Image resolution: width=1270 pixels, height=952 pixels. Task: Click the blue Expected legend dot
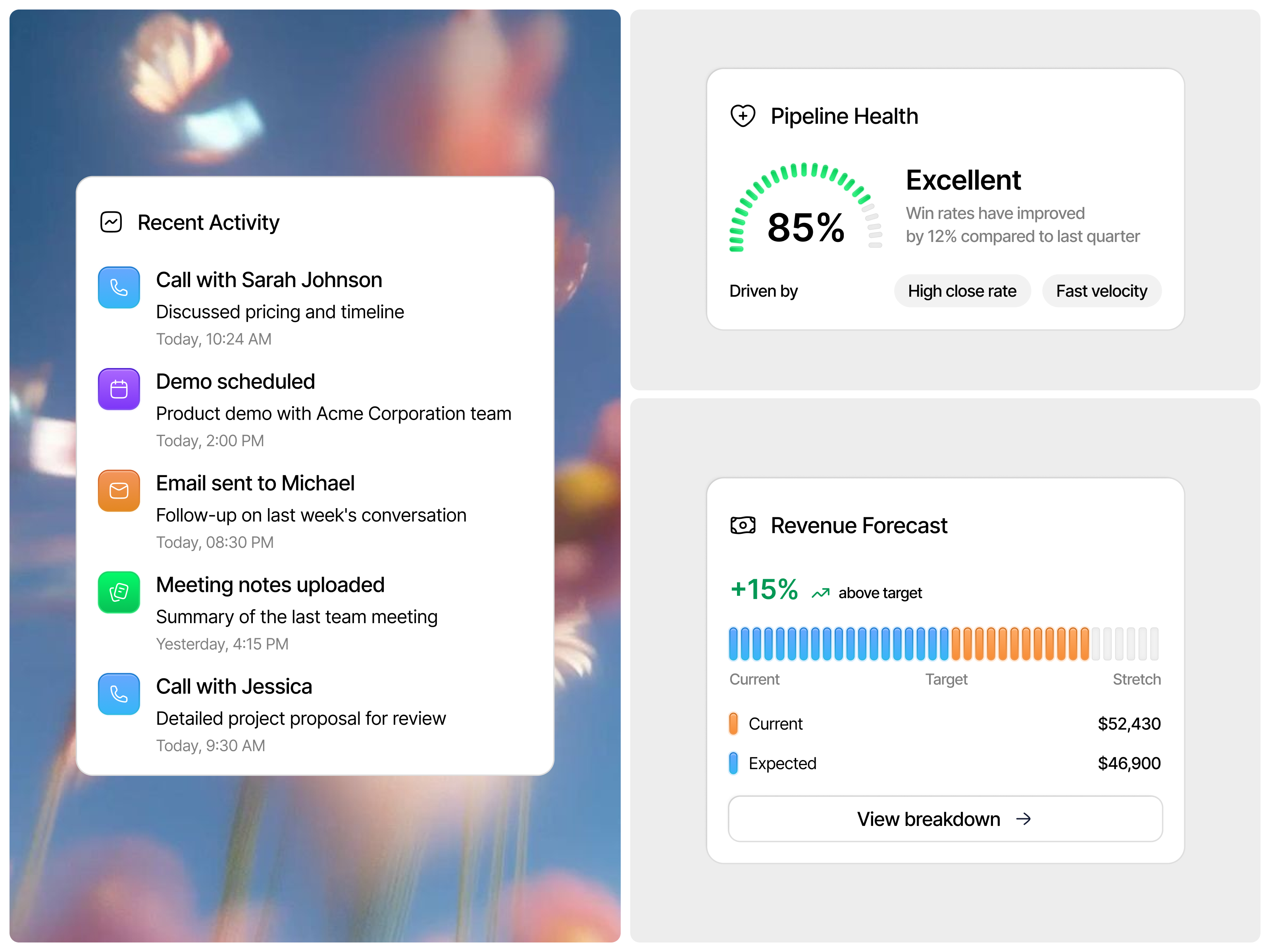click(x=733, y=763)
